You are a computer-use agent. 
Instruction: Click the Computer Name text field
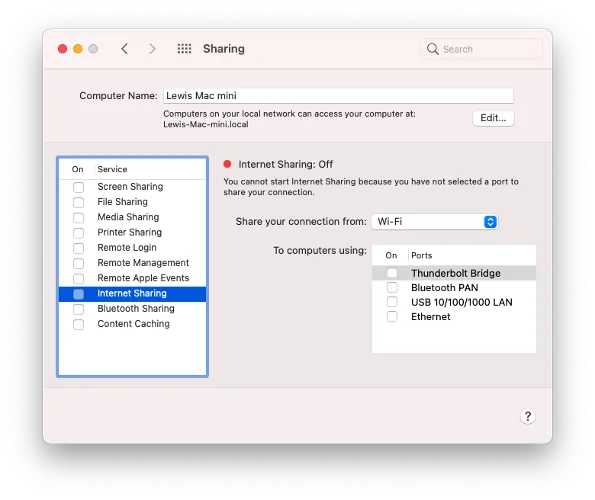[338, 96]
